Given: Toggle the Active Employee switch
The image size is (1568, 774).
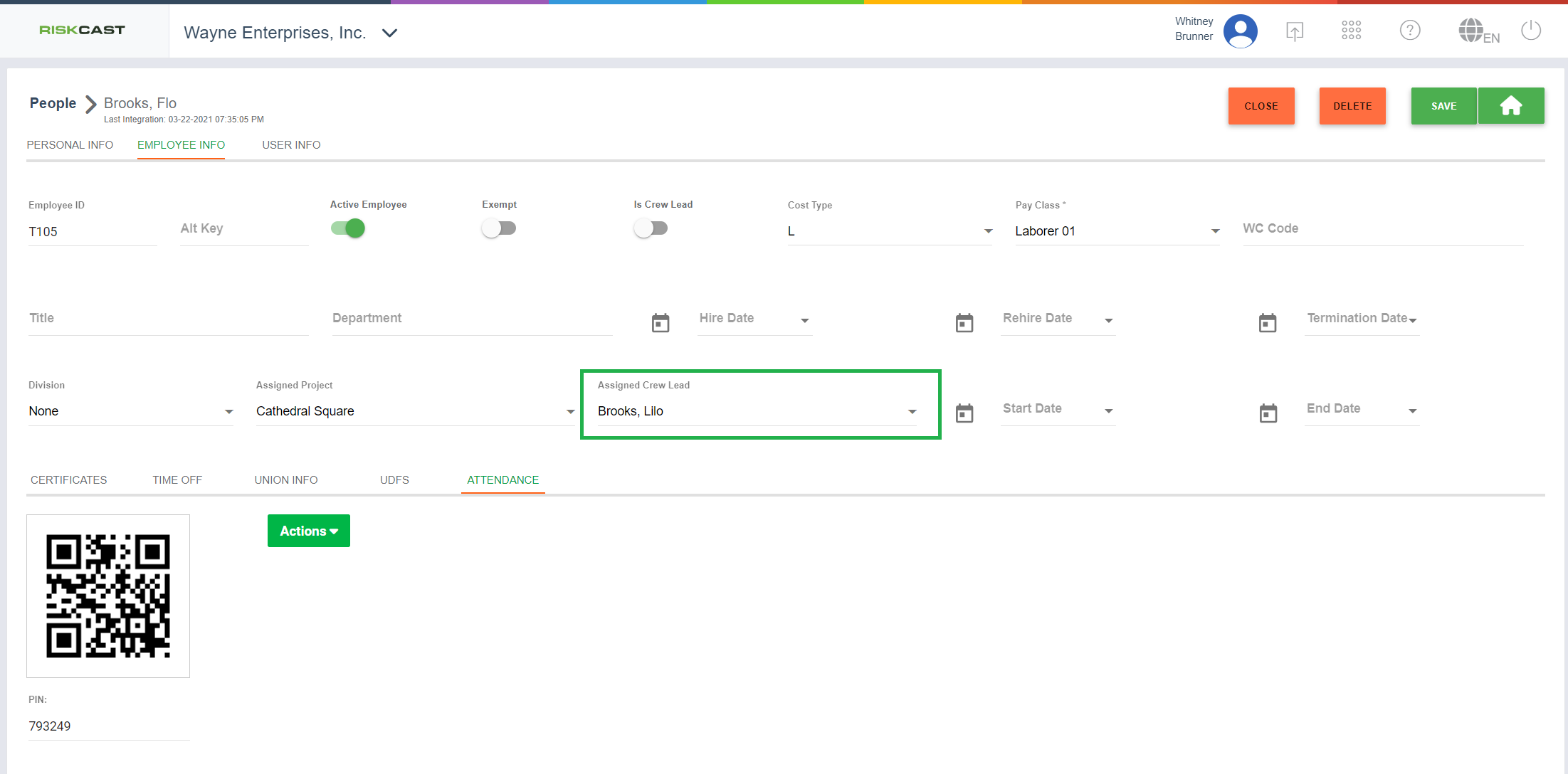Looking at the screenshot, I should tap(348, 228).
